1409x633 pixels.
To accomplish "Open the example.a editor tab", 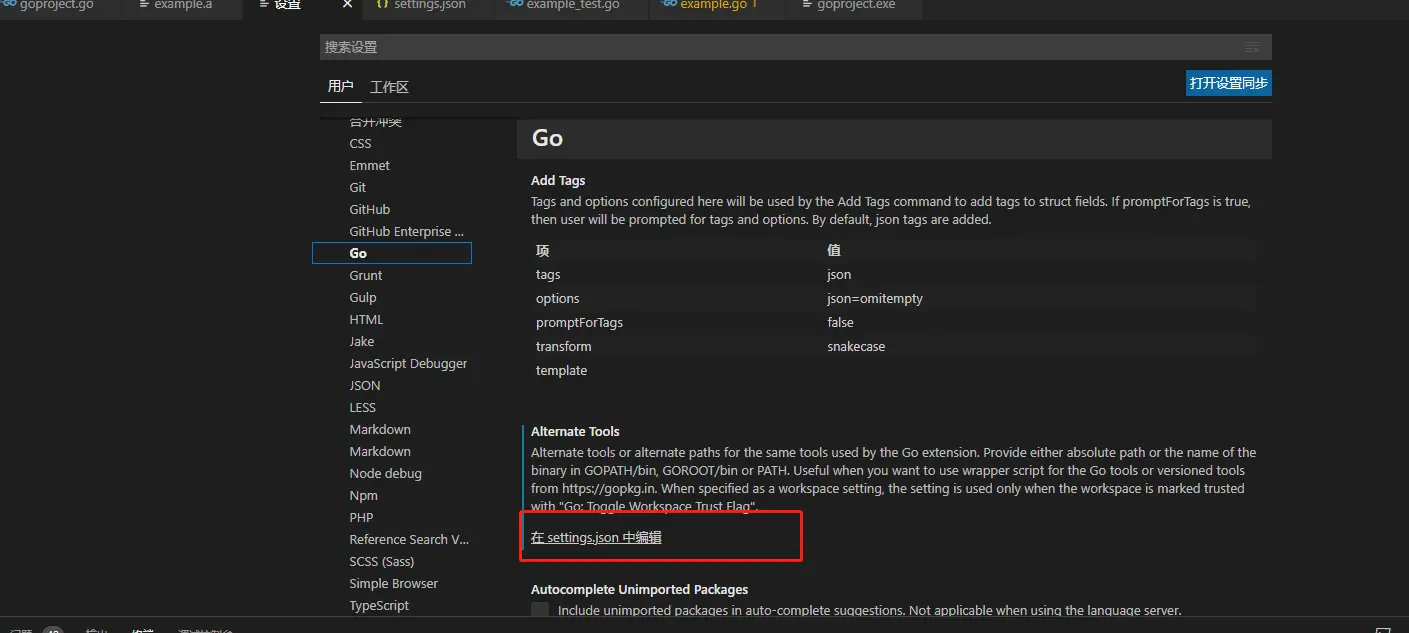I will point(183,5).
